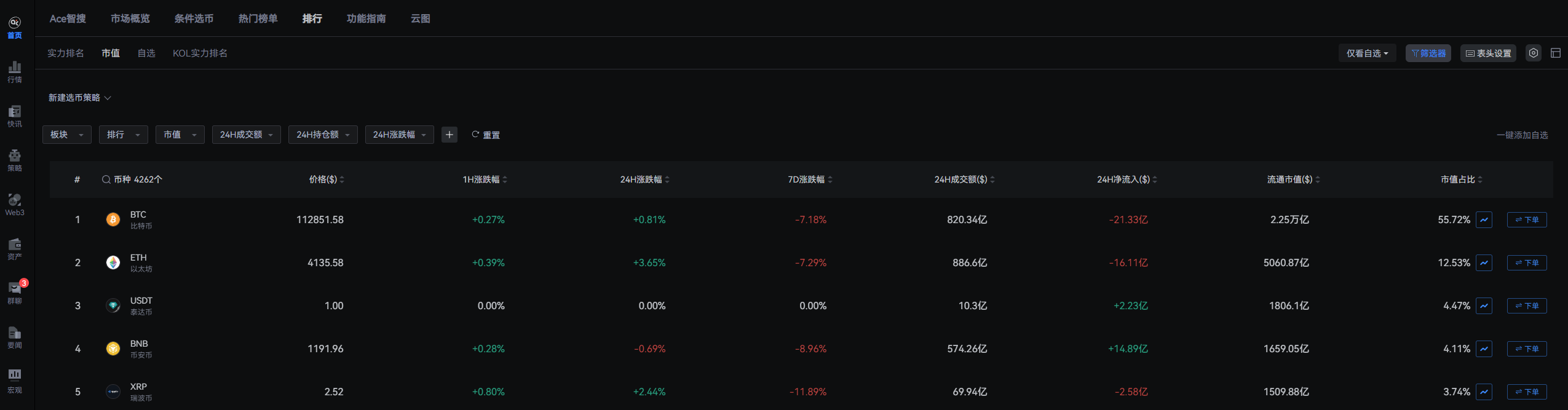Screen dimensions: 1568x410
Task: Click the 重置 reset button
Action: click(486, 135)
